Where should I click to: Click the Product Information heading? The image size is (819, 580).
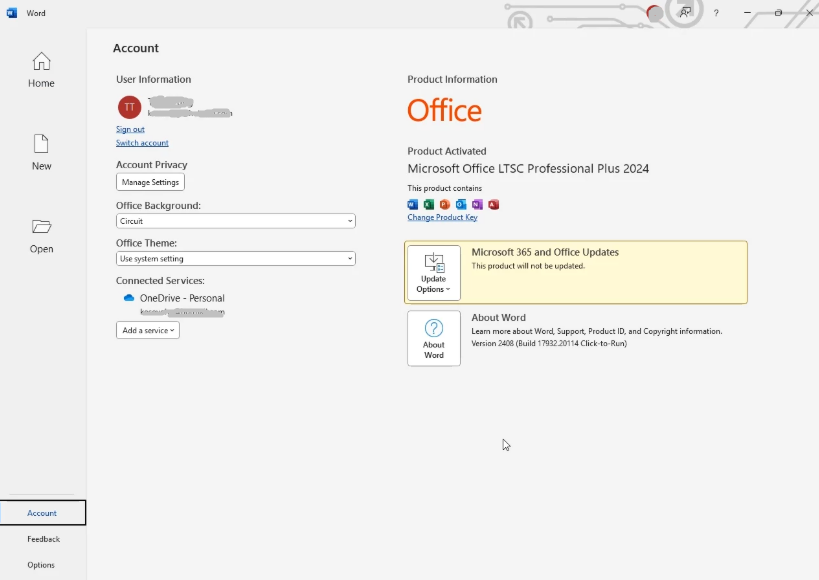point(452,79)
